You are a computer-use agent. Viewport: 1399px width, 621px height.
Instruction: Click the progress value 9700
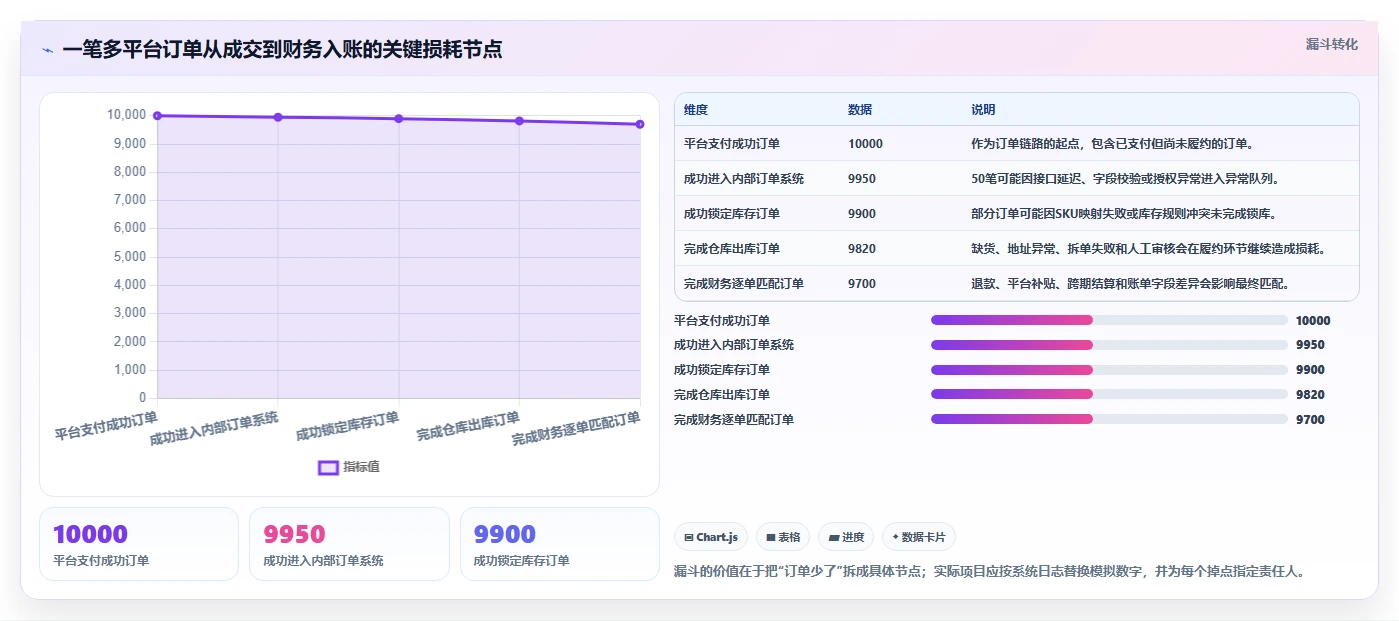[x=1310, y=420]
